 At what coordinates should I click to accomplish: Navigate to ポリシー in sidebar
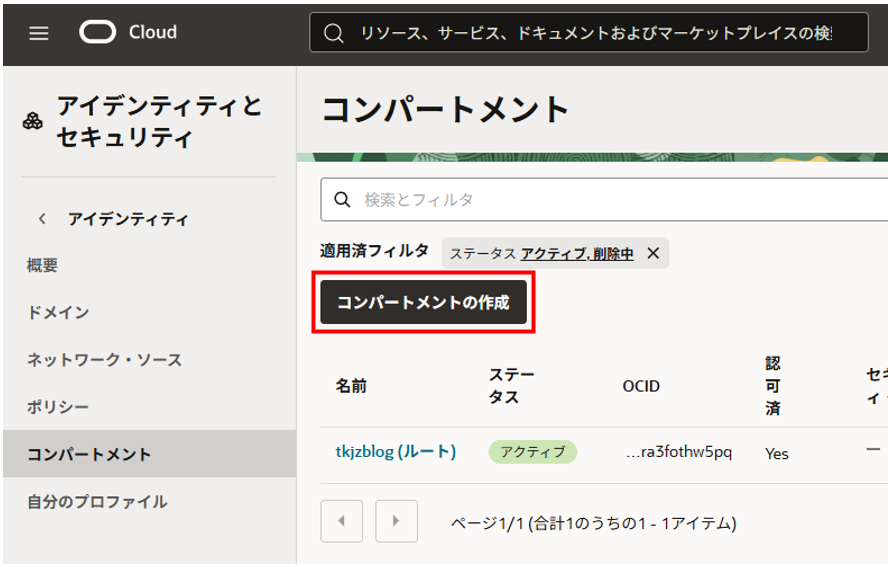click(58, 407)
